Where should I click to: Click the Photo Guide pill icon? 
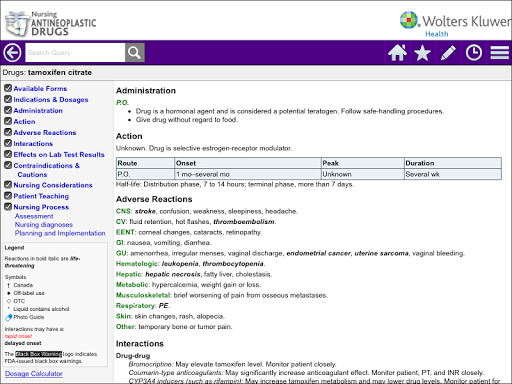[9, 317]
